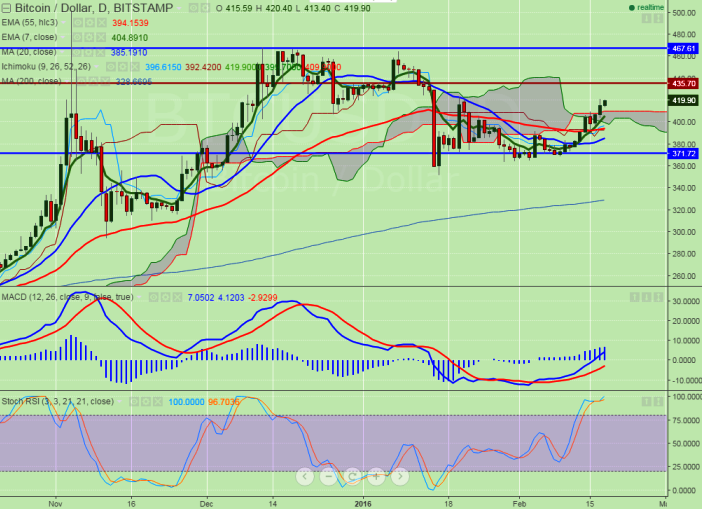Click the green realtime status indicator
The width and height of the screenshot is (702, 509).
click(646, 8)
